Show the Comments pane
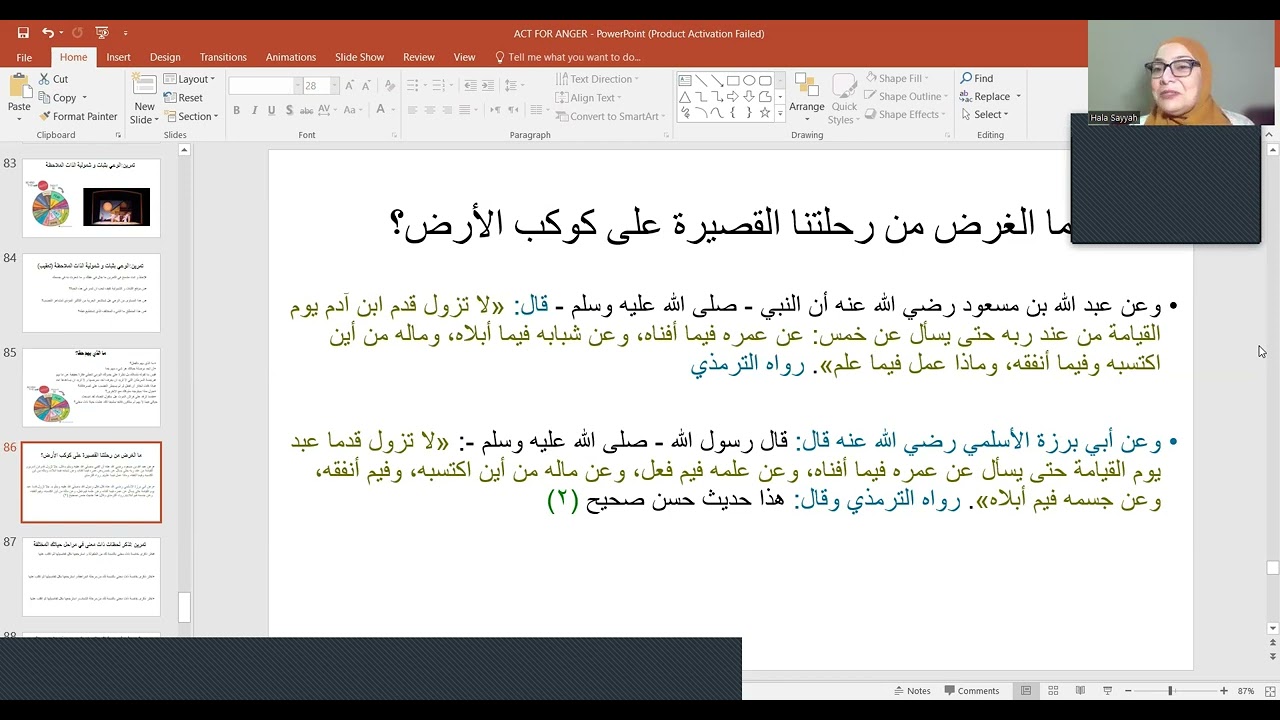The height and width of the screenshot is (720, 1280). 970,691
